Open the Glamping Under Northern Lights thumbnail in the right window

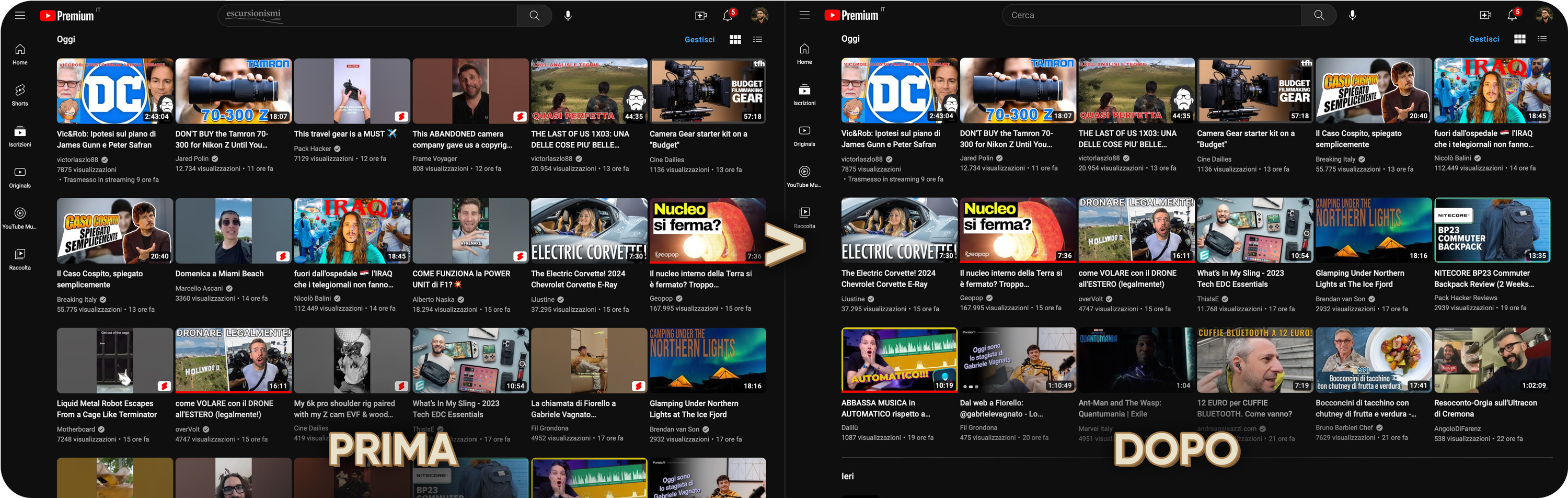pos(1374,230)
